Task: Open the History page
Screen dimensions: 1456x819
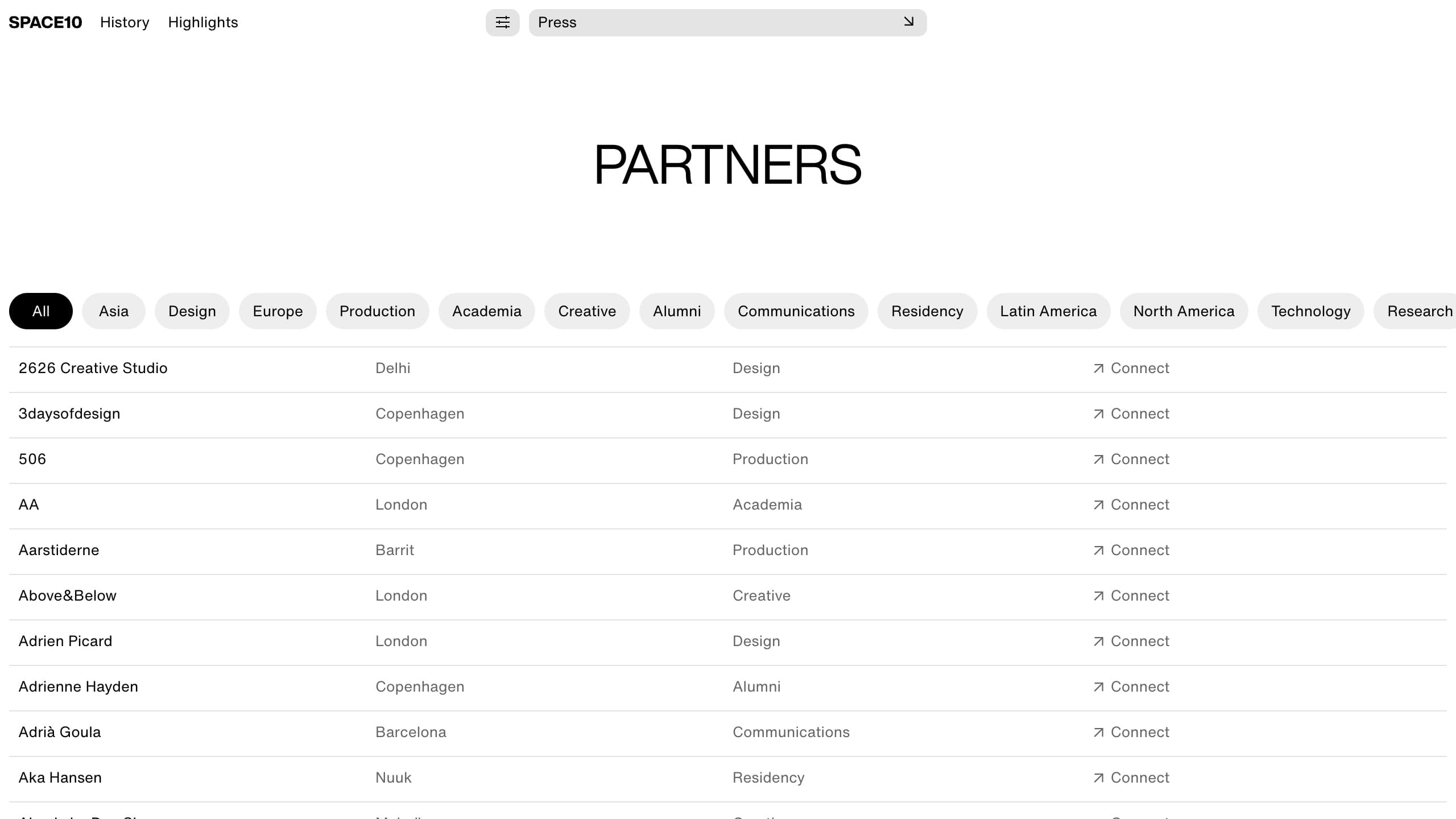Action: click(125, 23)
